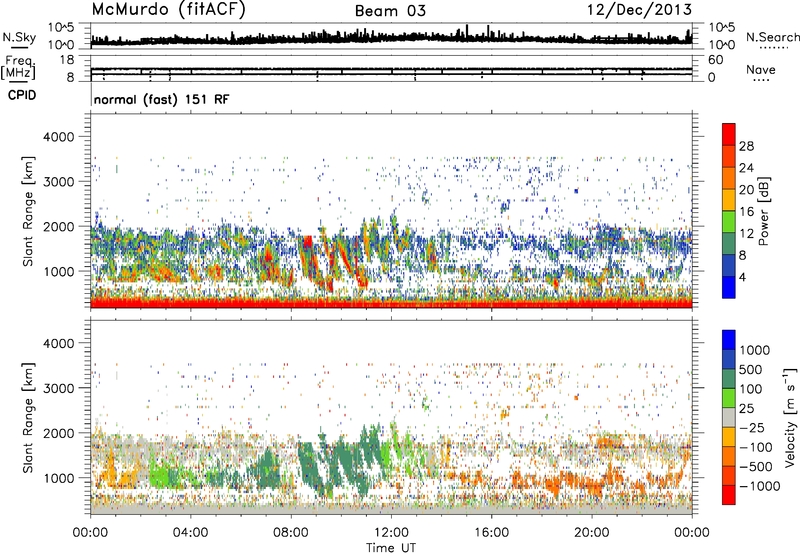Click the '20:00' time axis label

[592, 533]
